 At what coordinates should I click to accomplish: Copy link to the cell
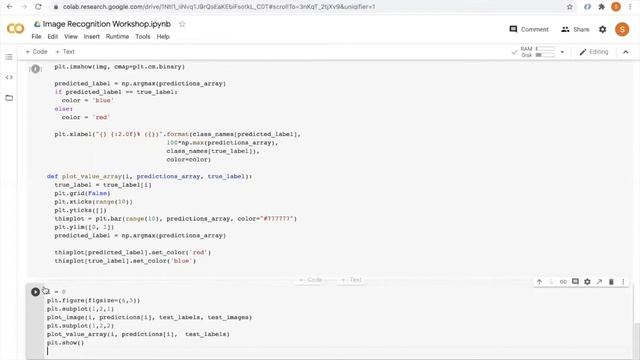tap(563, 282)
